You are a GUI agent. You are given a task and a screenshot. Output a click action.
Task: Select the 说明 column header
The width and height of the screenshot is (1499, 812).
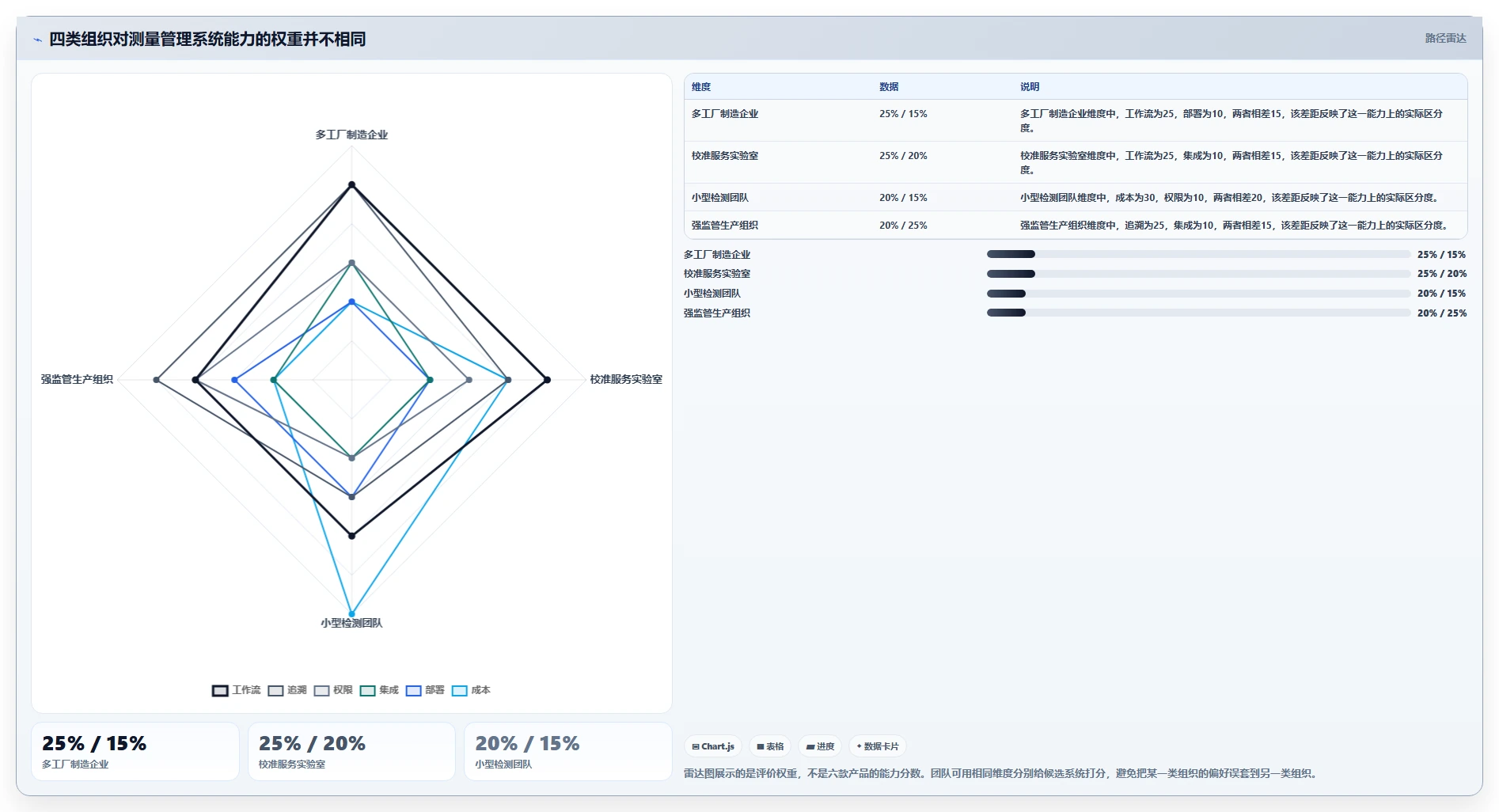(x=1030, y=87)
